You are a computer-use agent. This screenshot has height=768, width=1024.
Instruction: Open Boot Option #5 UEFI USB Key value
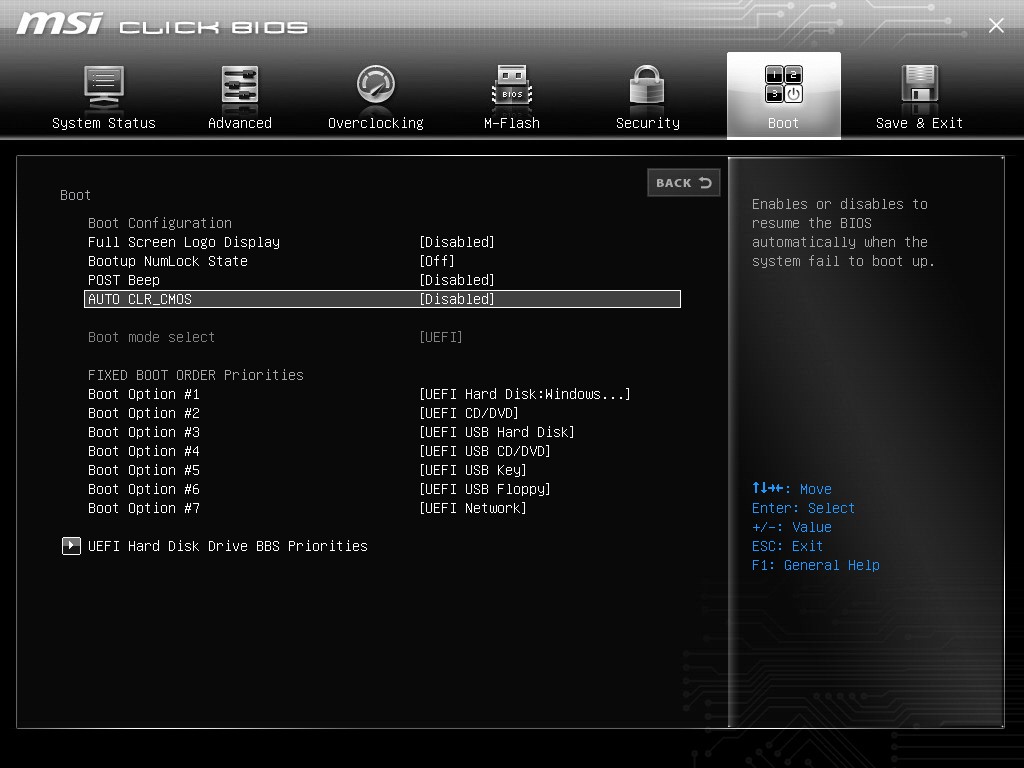473,470
